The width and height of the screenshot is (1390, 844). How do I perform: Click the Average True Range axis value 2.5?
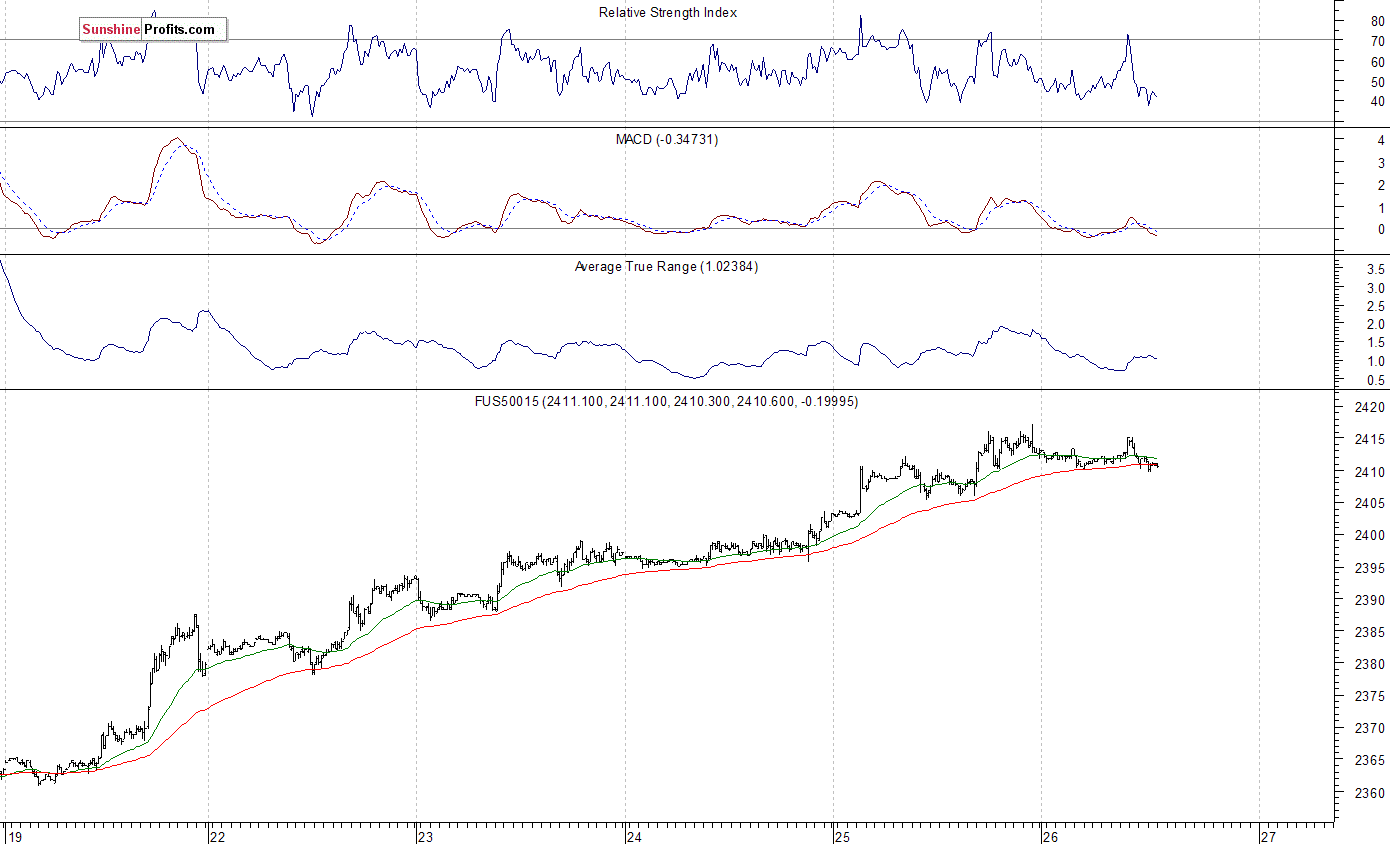pyautogui.click(x=1376, y=306)
